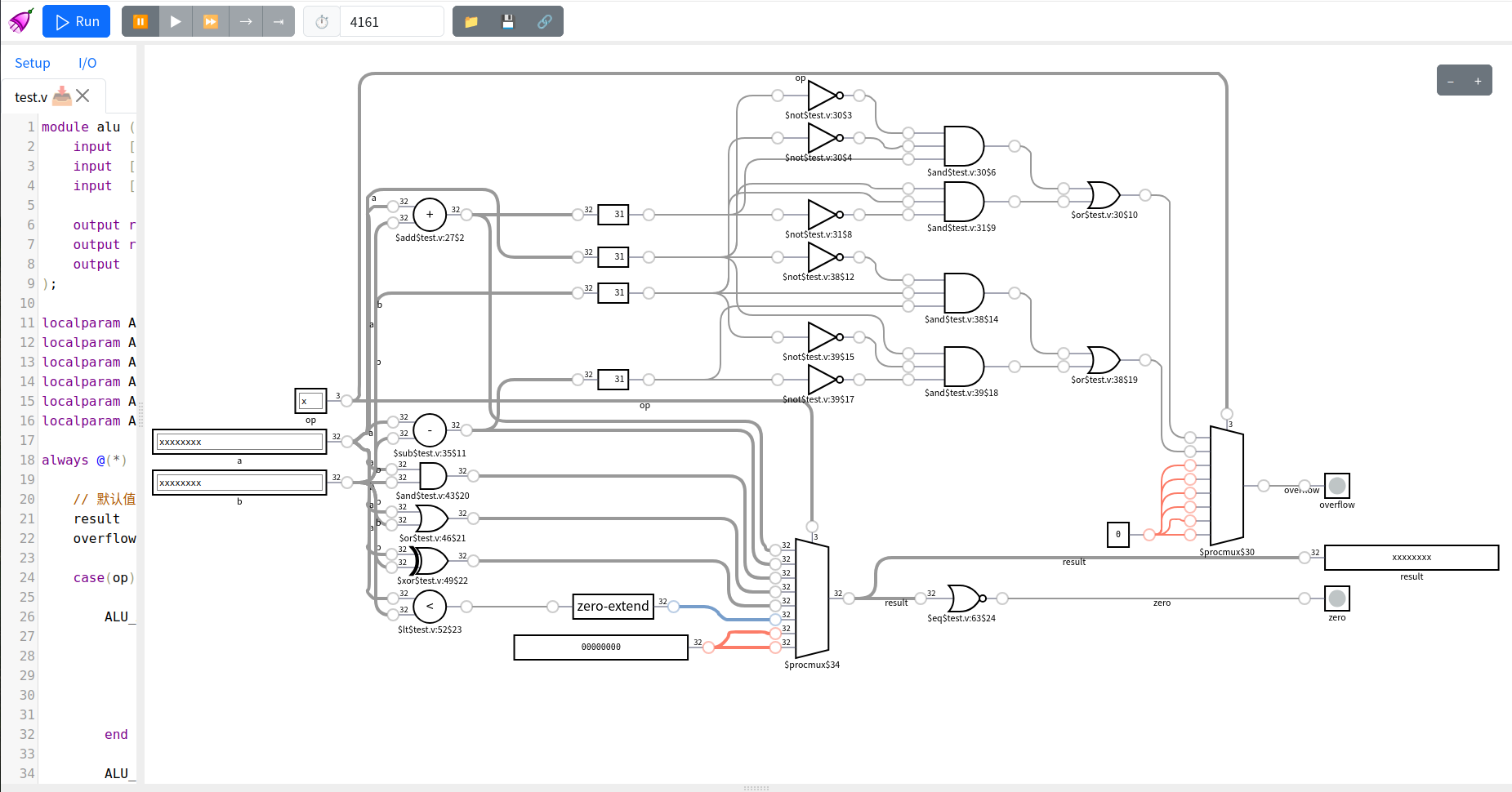Fast-forward the simulation

coord(211,22)
